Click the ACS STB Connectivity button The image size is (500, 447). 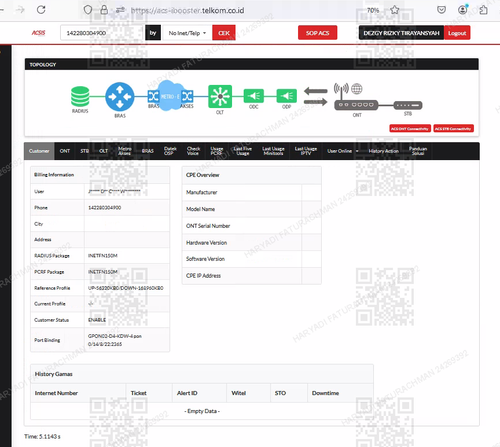click(453, 129)
